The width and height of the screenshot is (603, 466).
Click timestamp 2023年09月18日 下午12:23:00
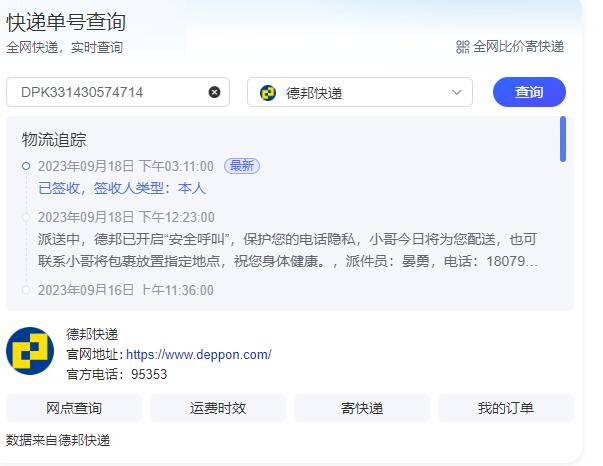coord(126,217)
